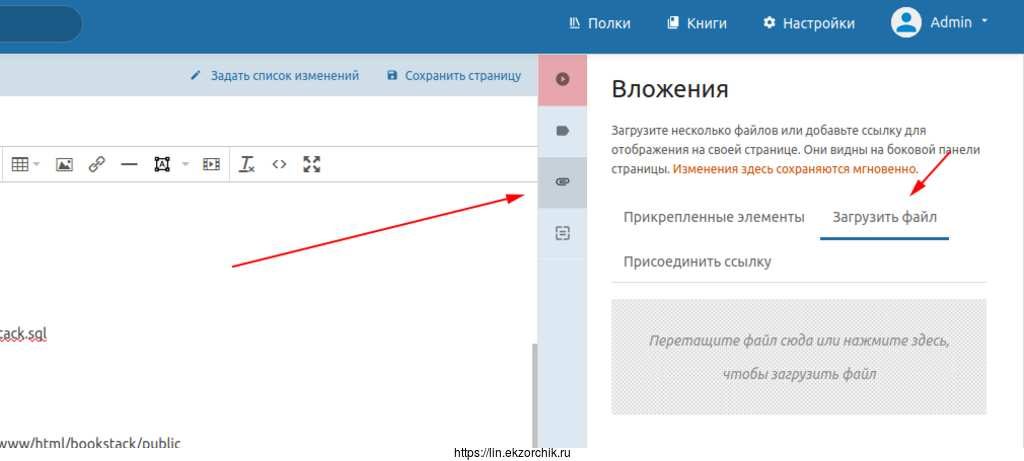1024x461 pixels.
Task: Click the callout box tool icon
Action: pos(162,164)
